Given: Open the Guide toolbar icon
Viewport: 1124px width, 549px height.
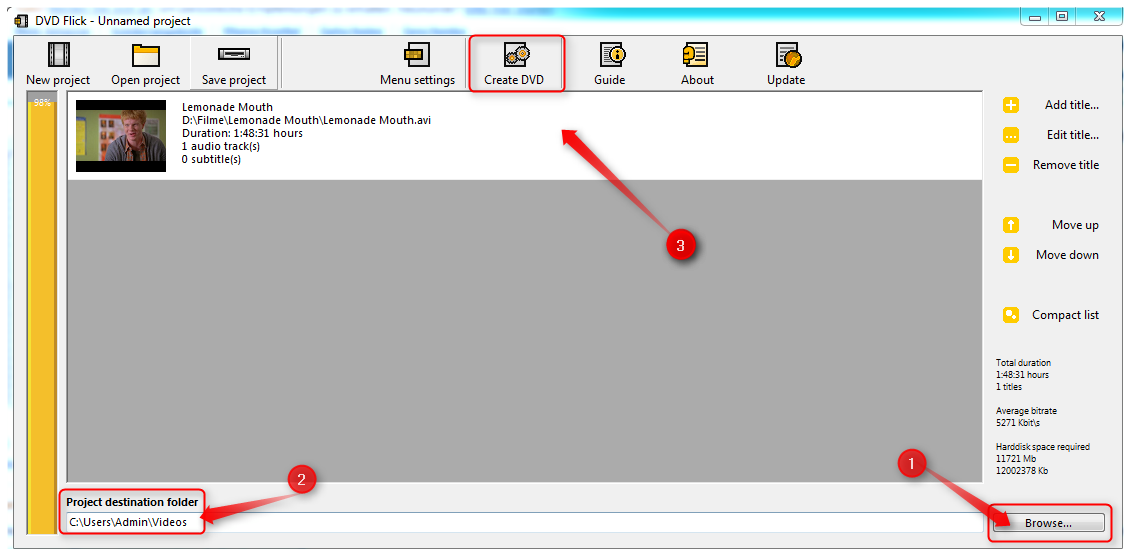Looking at the screenshot, I should click(x=611, y=55).
